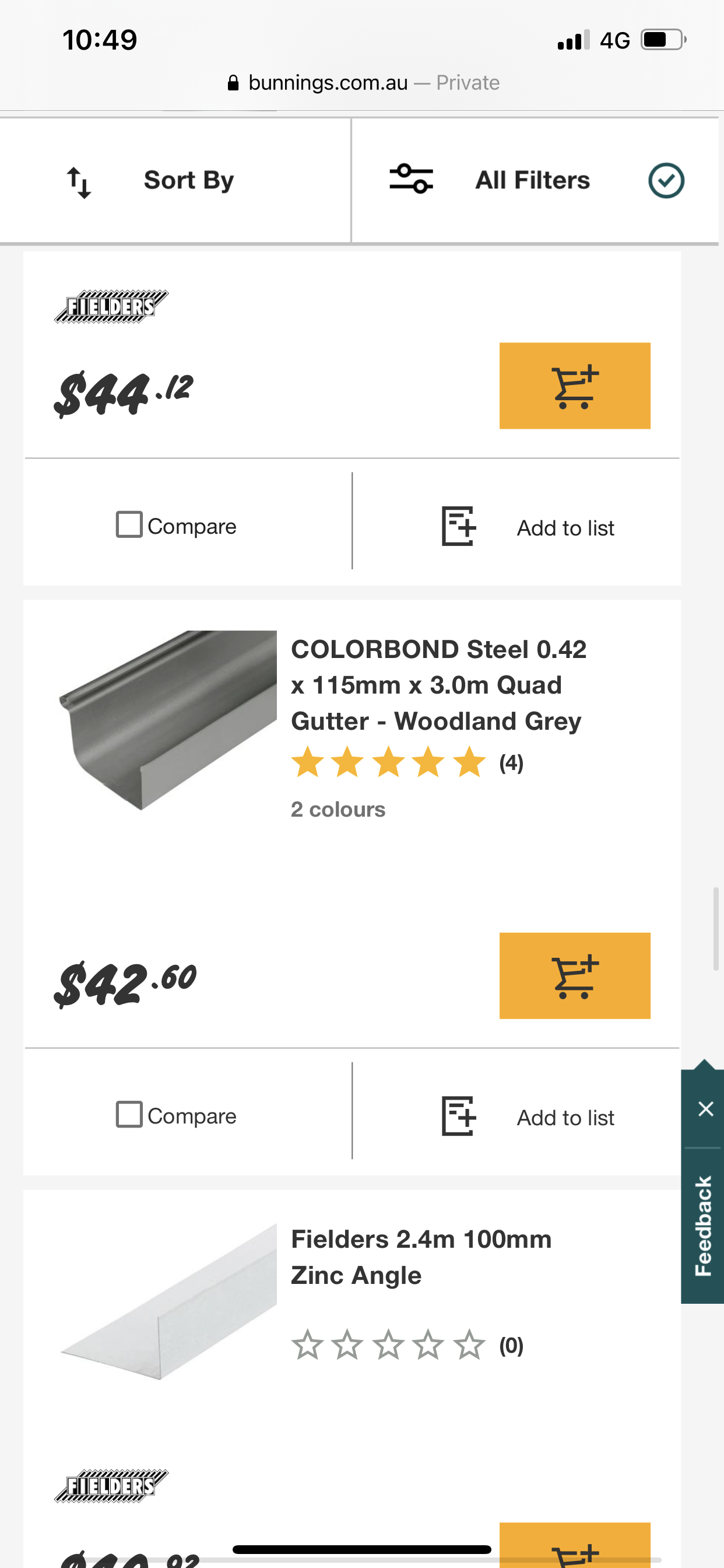Screen dimensions: 724x1568
Task: Open the COLORBOND Quad Gutter product page
Action: click(437, 684)
